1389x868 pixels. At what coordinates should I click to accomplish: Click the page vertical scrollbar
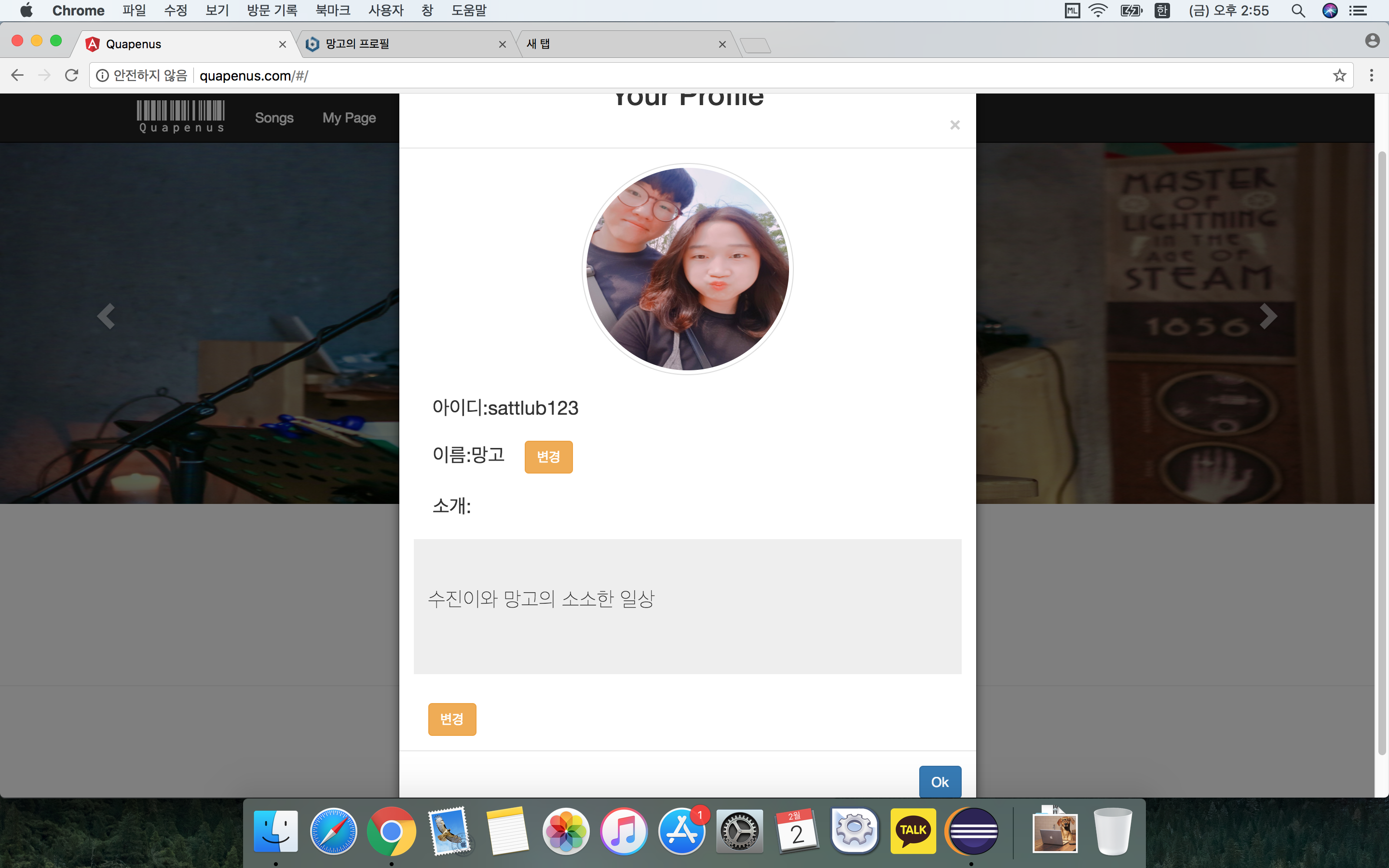[1382, 453]
